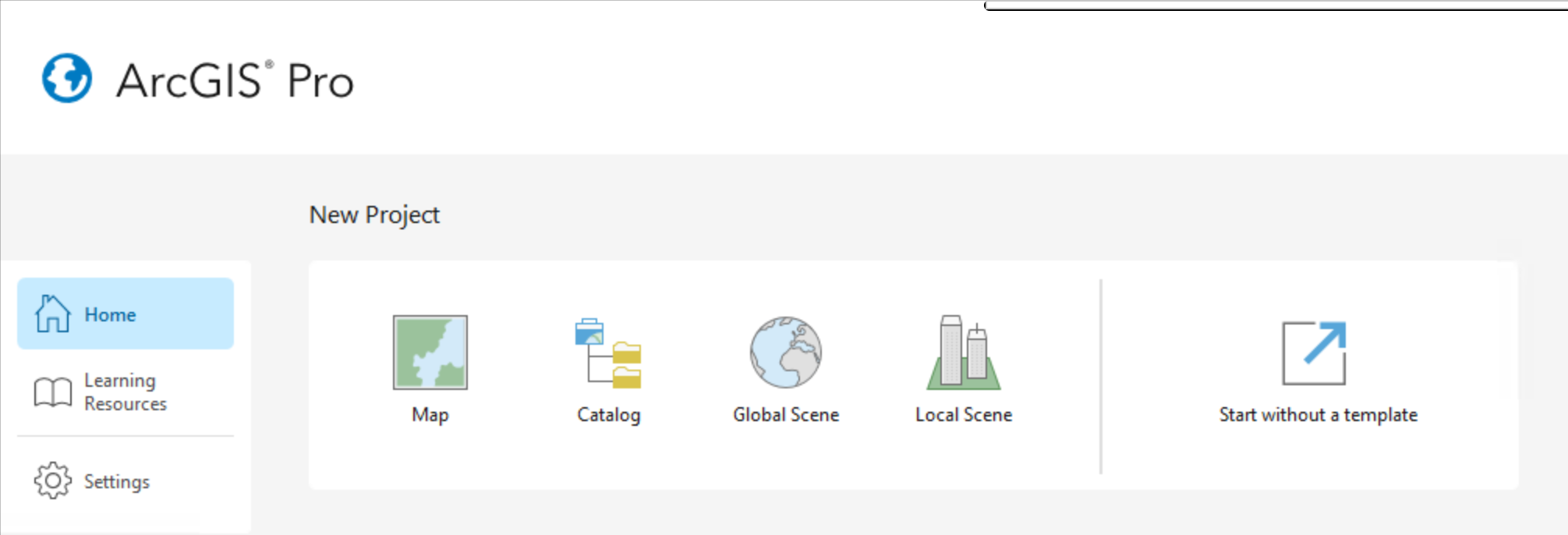Image resolution: width=1568 pixels, height=535 pixels.
Task: Click the "Local Scene" text label
Action: [964, 415]
